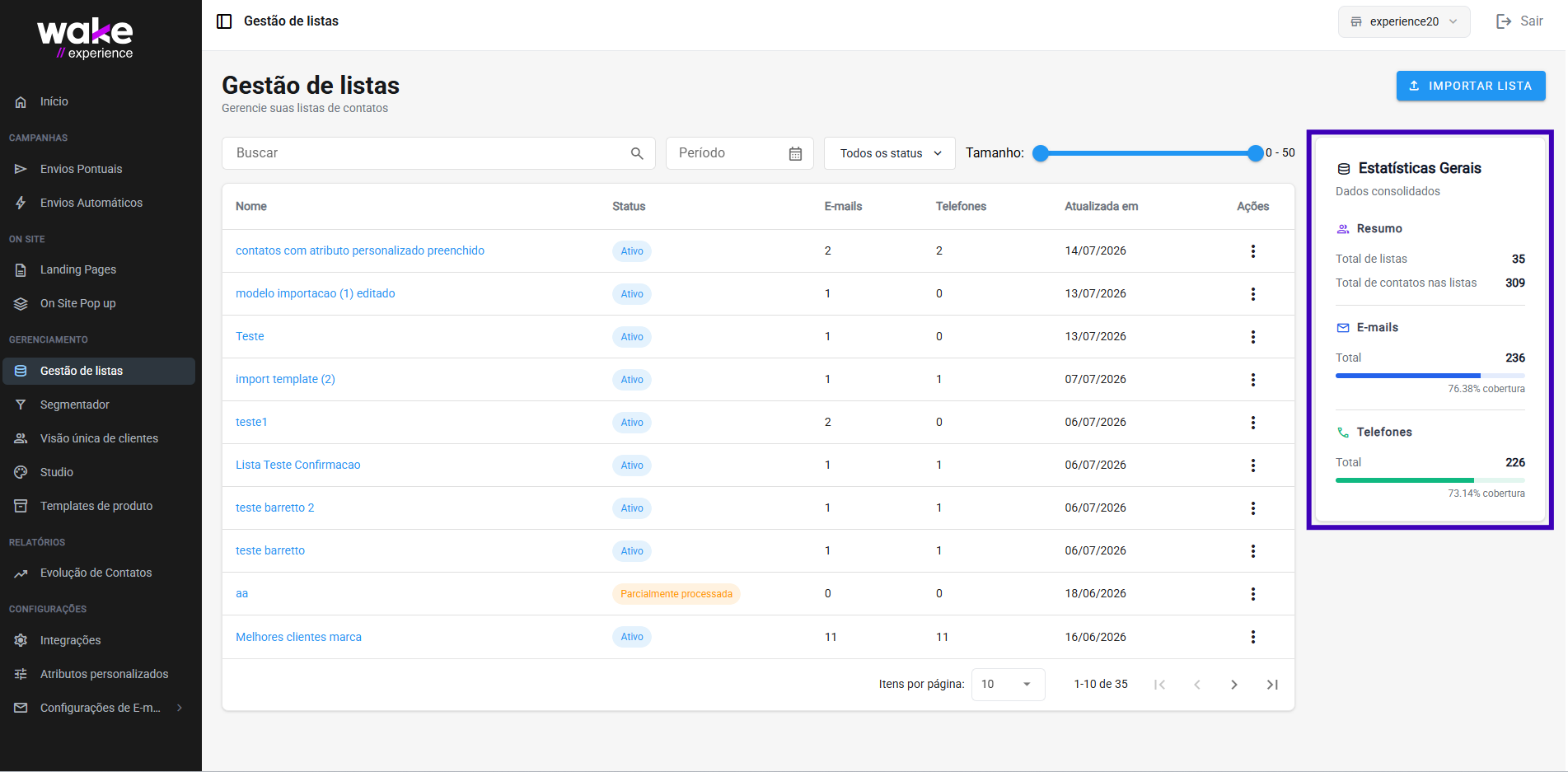Open actions for Lista Teste Confirmacao

[1252, 466]
